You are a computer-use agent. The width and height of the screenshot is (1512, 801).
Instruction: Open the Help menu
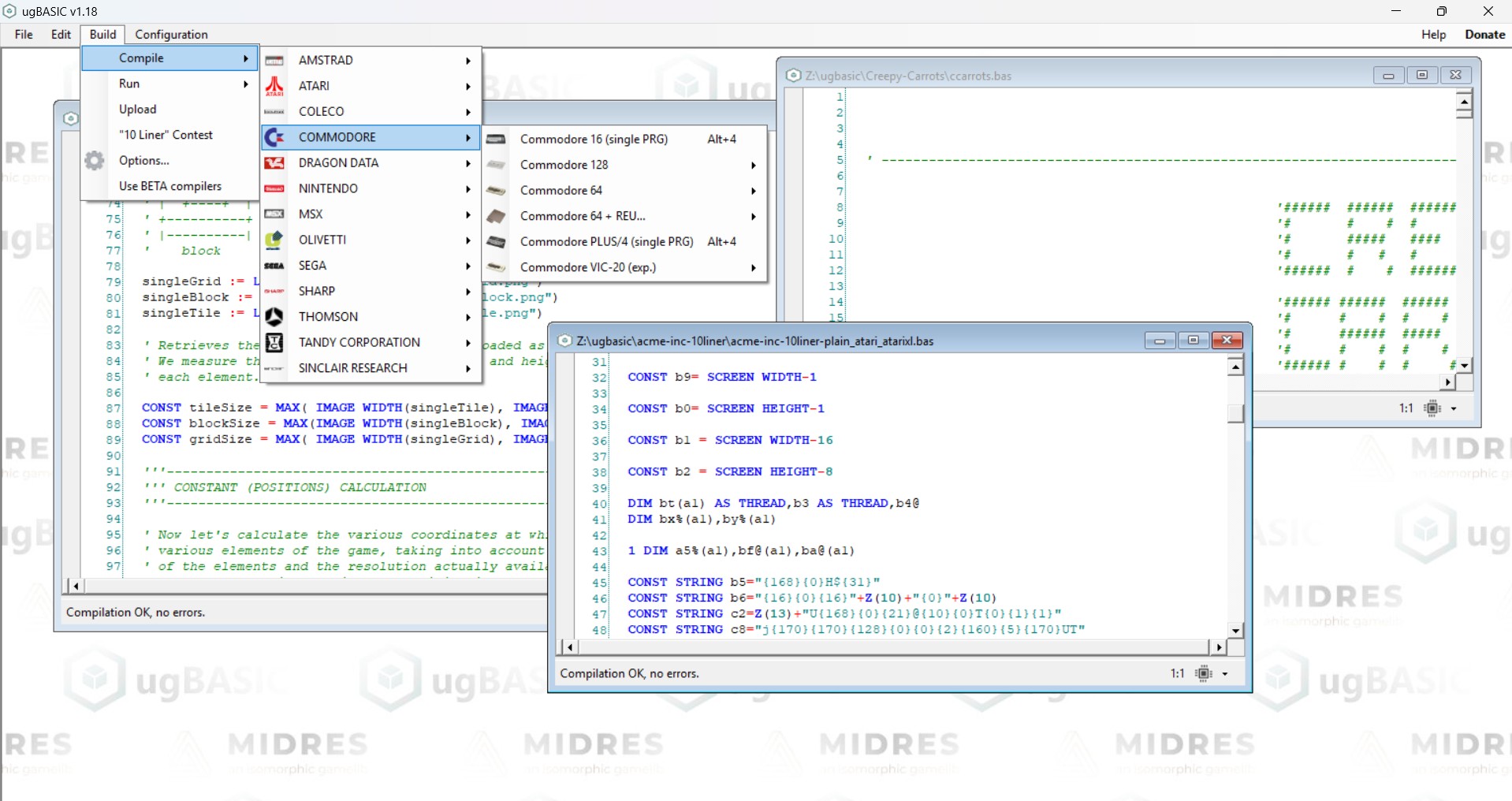[x=1433, y=35]
